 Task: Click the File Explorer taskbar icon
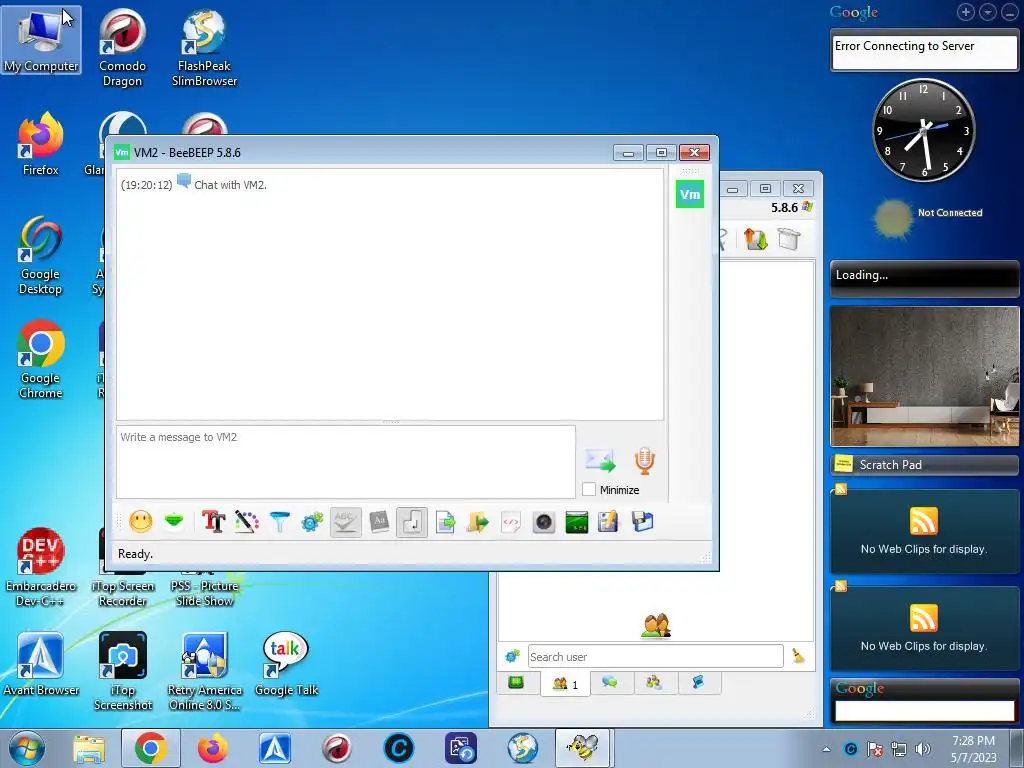click(89, 748)
